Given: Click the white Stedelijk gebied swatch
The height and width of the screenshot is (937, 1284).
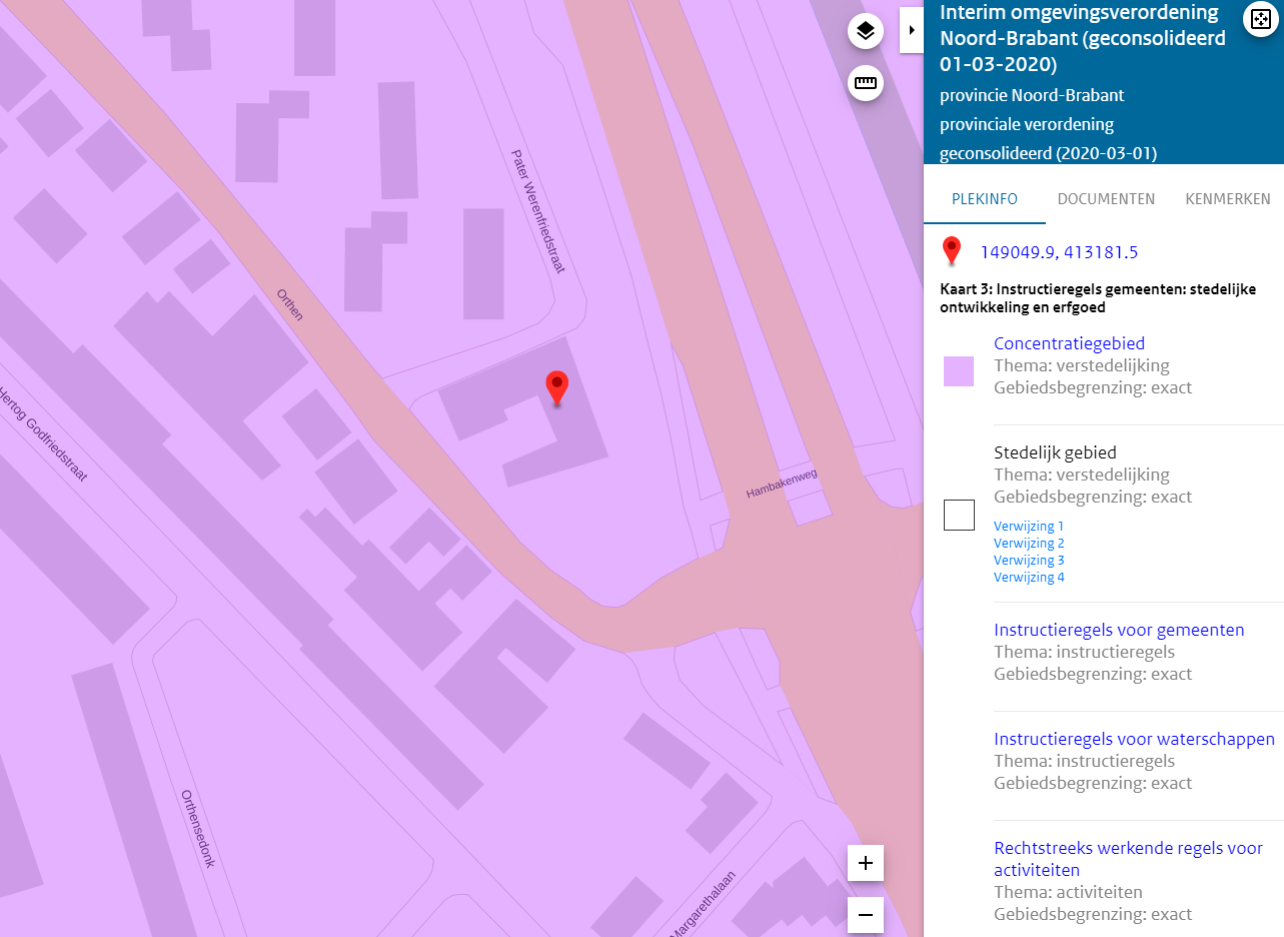Looking at the screenshot, I should [959, 515].
